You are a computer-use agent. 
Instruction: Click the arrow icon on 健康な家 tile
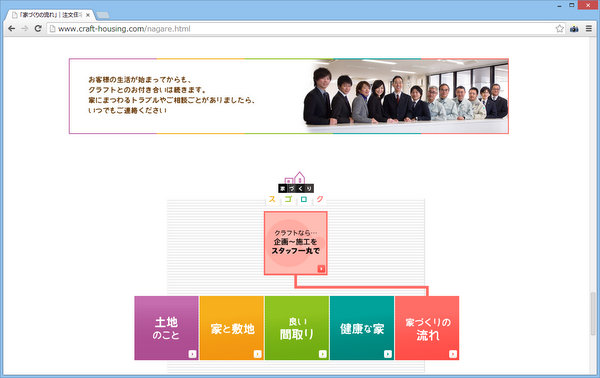click(388, 354)
